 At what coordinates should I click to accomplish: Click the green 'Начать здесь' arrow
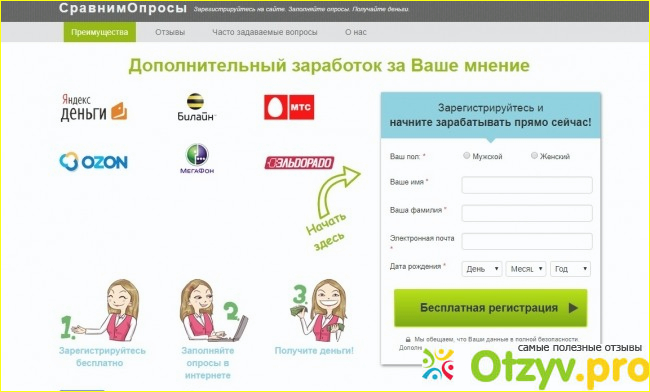coord(333,207)
